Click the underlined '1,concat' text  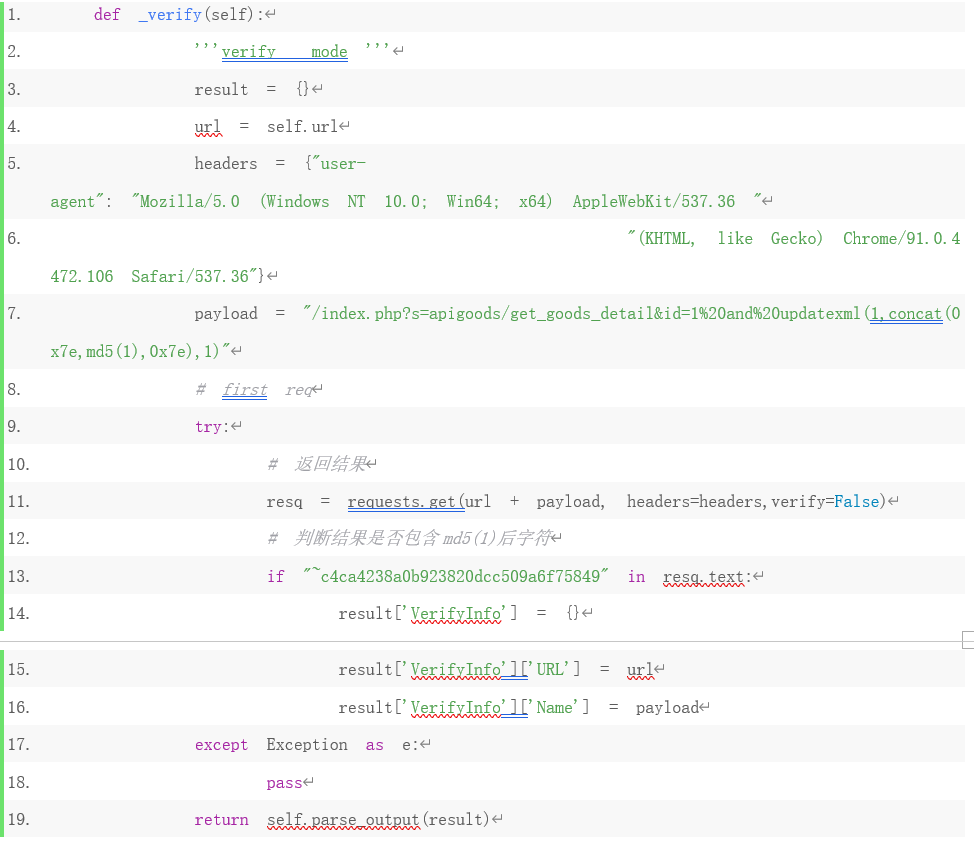[x=906, y=314]
